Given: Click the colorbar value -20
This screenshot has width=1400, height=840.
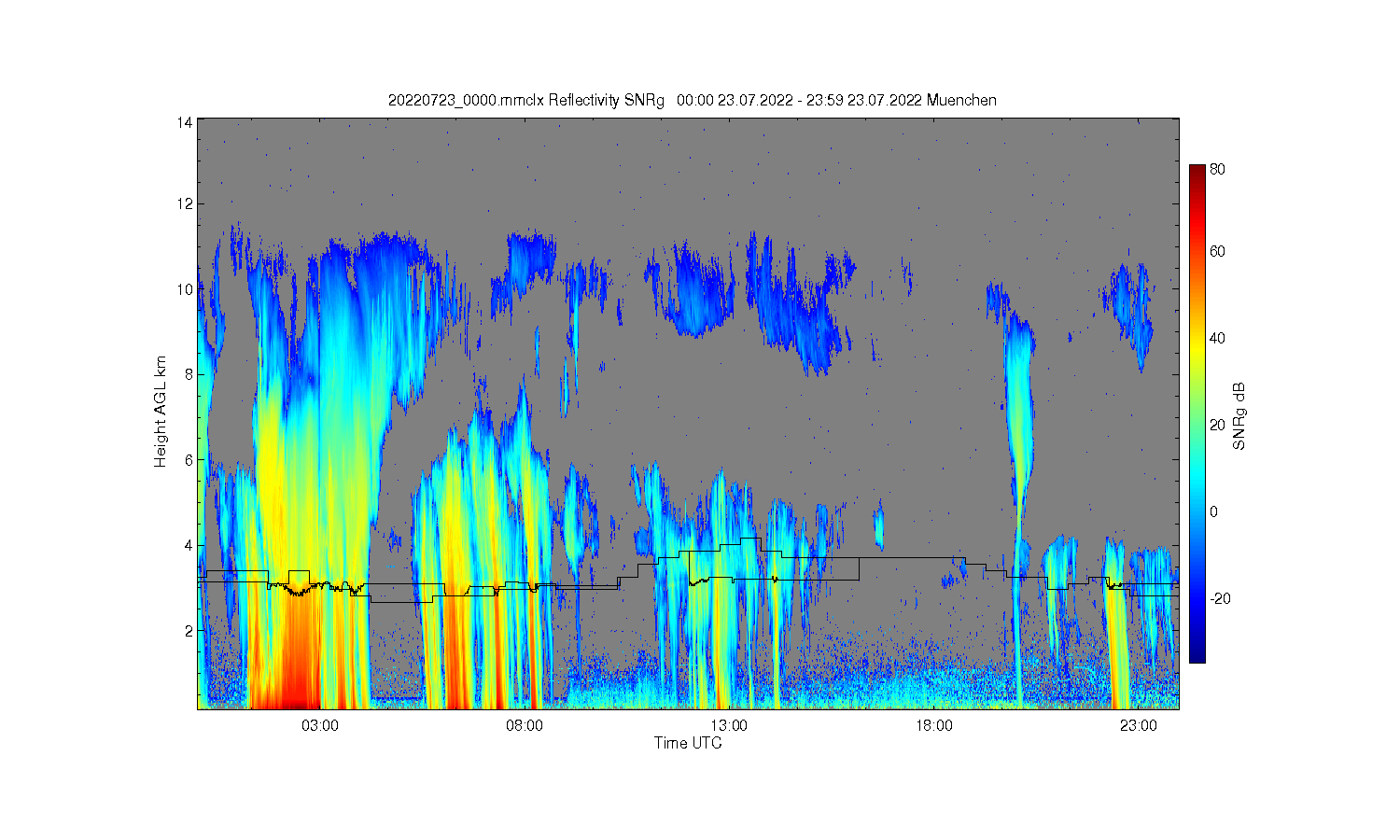Looking at the screenshot, I should (1219, 599).
